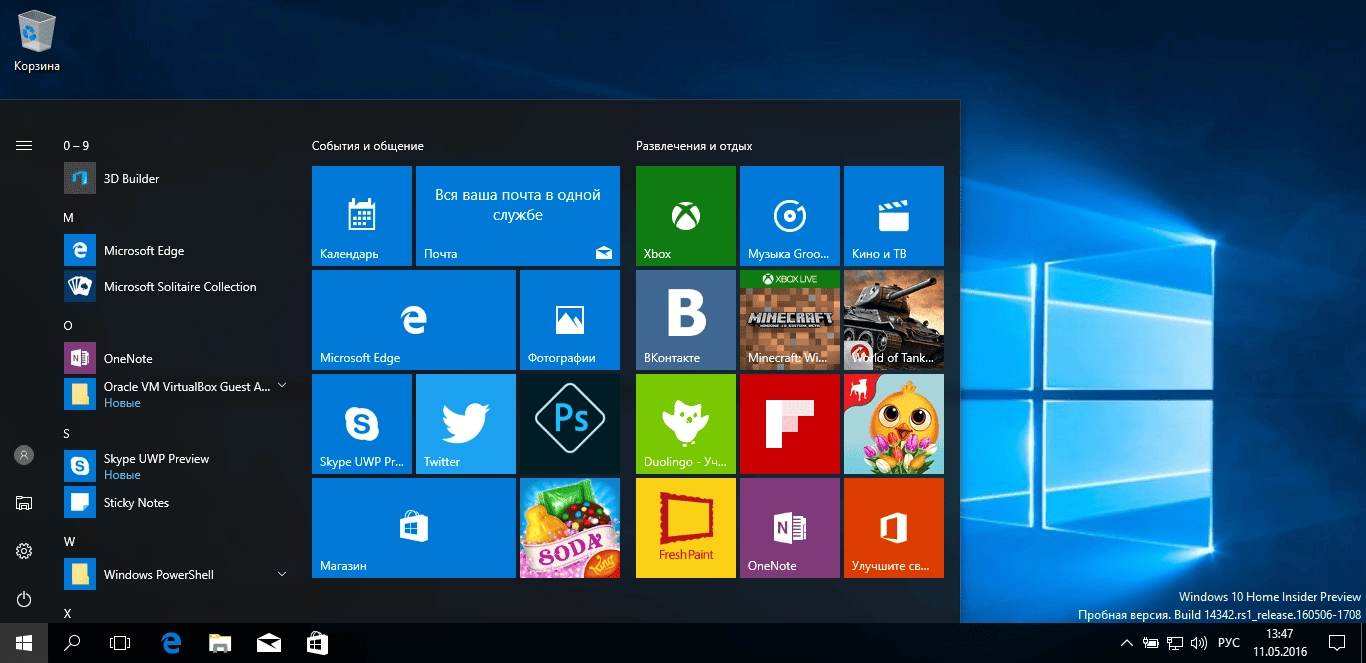The width and height of the screenshot is (1366, 663).
Task: Open Task View on the taskbar
Action: point(120,643)
